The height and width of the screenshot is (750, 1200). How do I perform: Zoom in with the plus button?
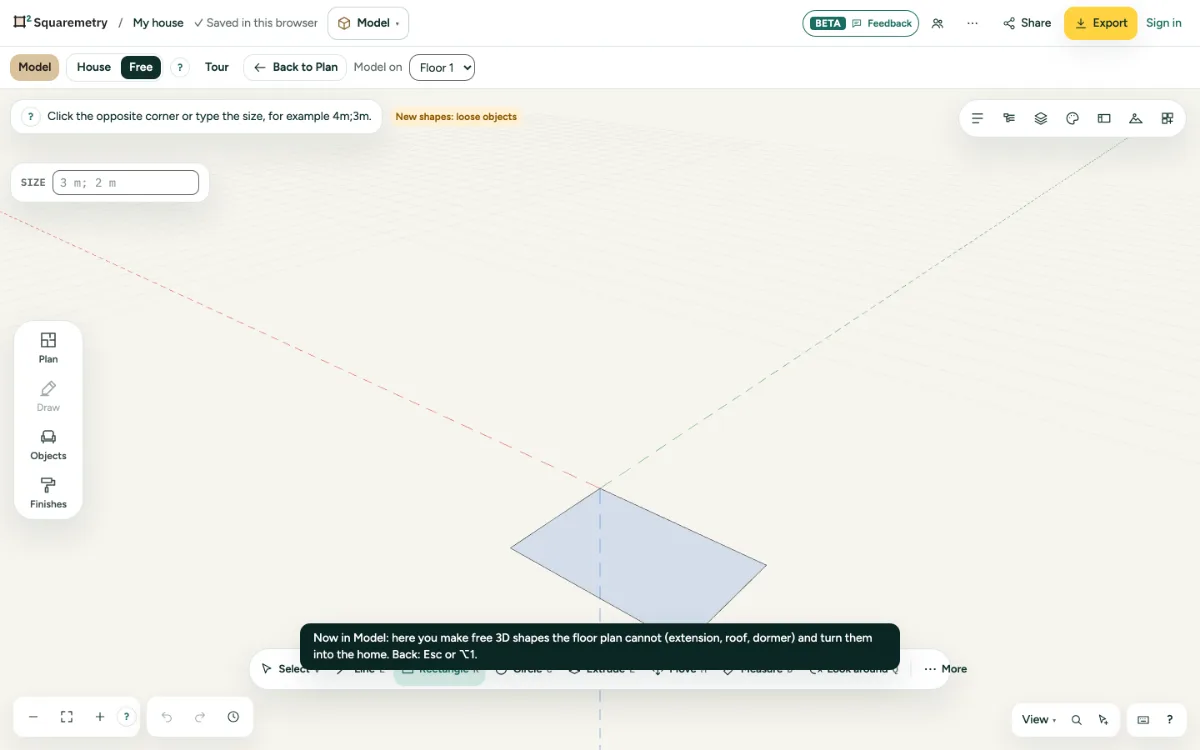tap(100, 717)
